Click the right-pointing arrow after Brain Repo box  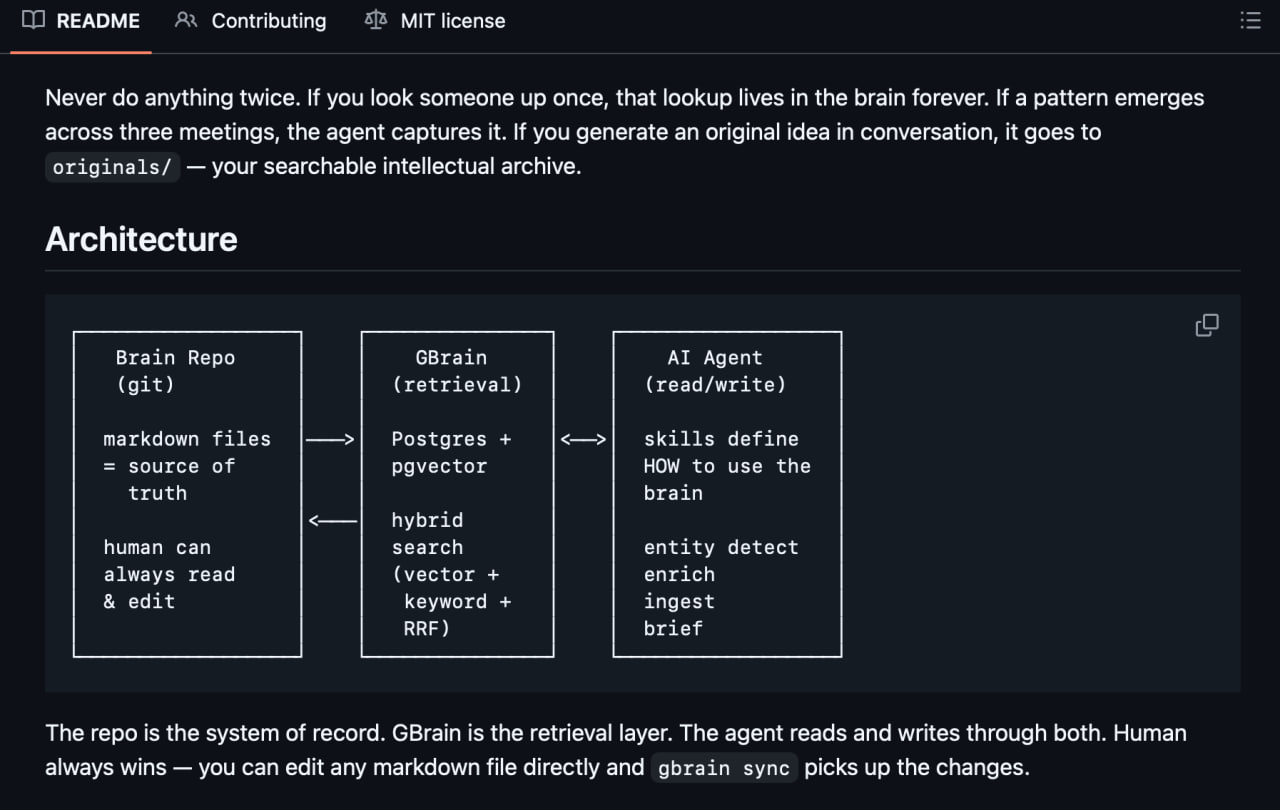[330, 439]
